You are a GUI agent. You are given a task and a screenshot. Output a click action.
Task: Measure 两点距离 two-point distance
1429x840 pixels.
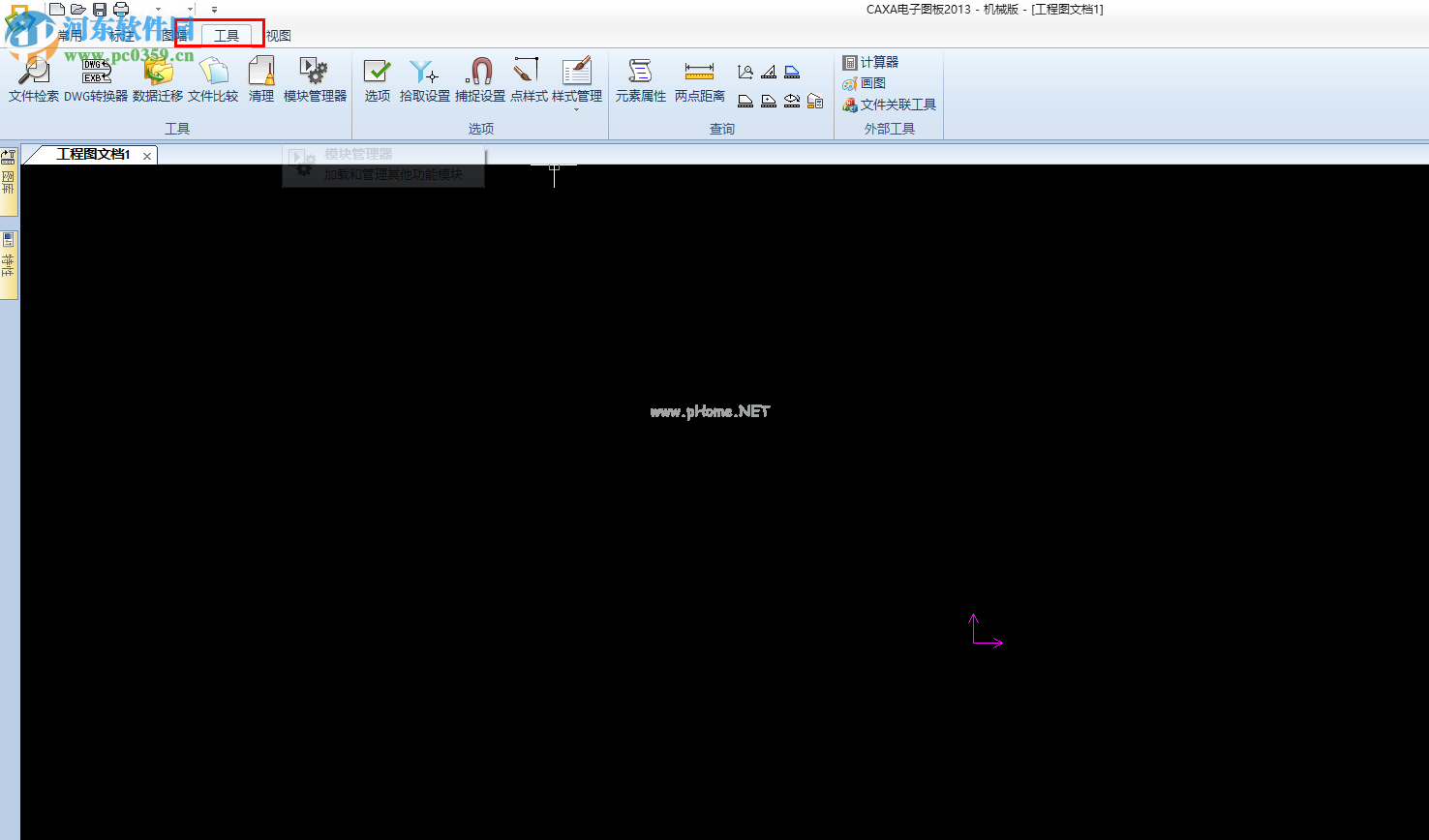coord(699,79)
